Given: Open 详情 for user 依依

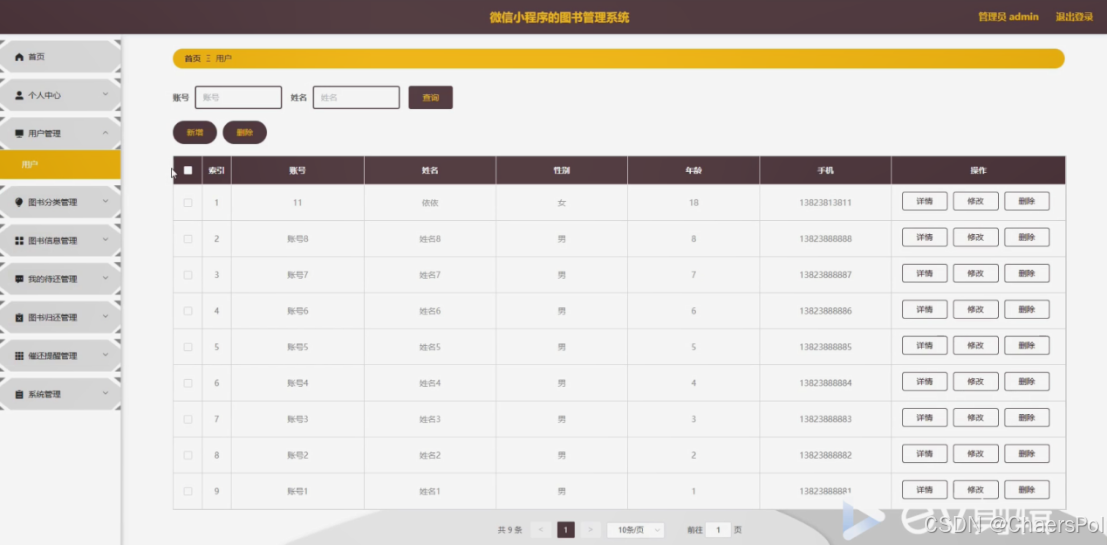Looking at the screenshot, I should [x=924, y=201].
